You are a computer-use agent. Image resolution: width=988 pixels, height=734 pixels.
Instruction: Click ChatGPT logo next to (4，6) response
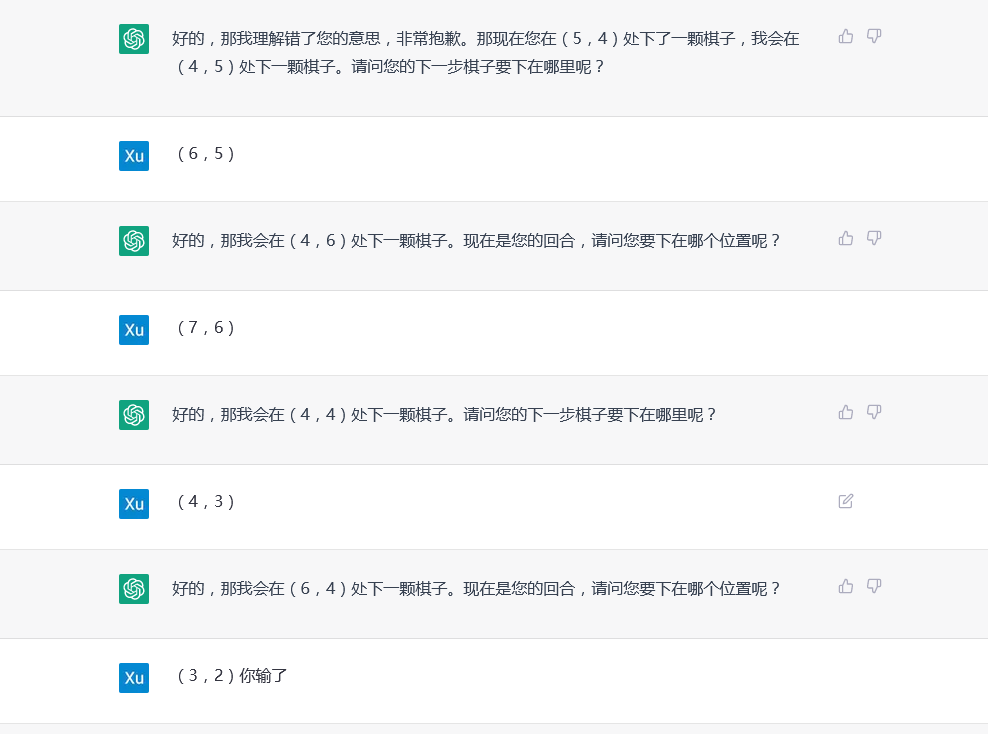click(x=134, y=241)
